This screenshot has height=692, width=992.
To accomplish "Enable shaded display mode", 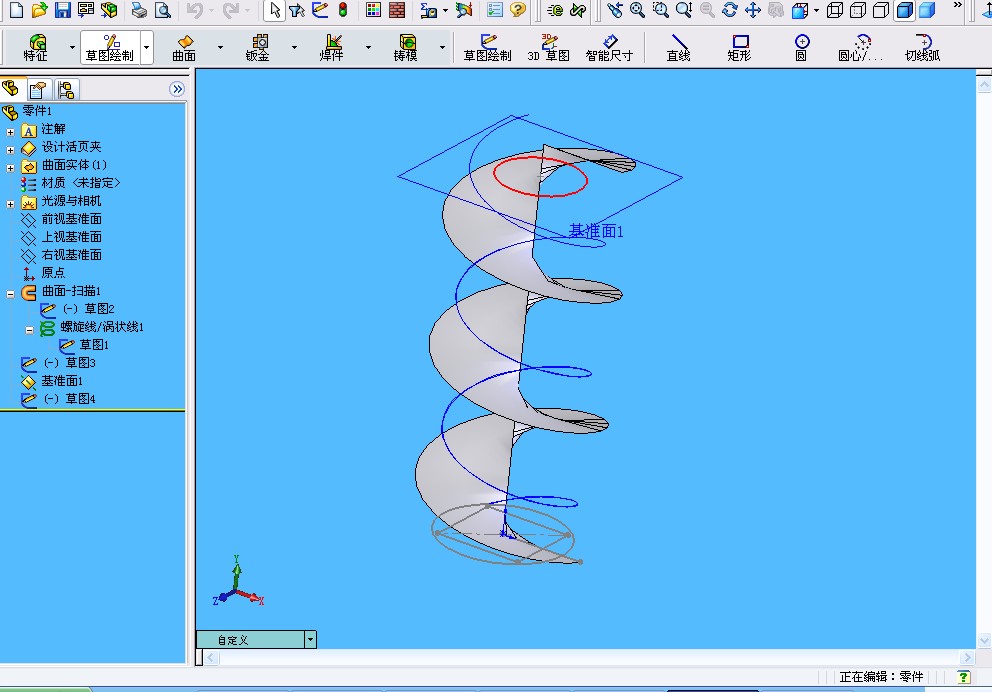I will [927, 9].
